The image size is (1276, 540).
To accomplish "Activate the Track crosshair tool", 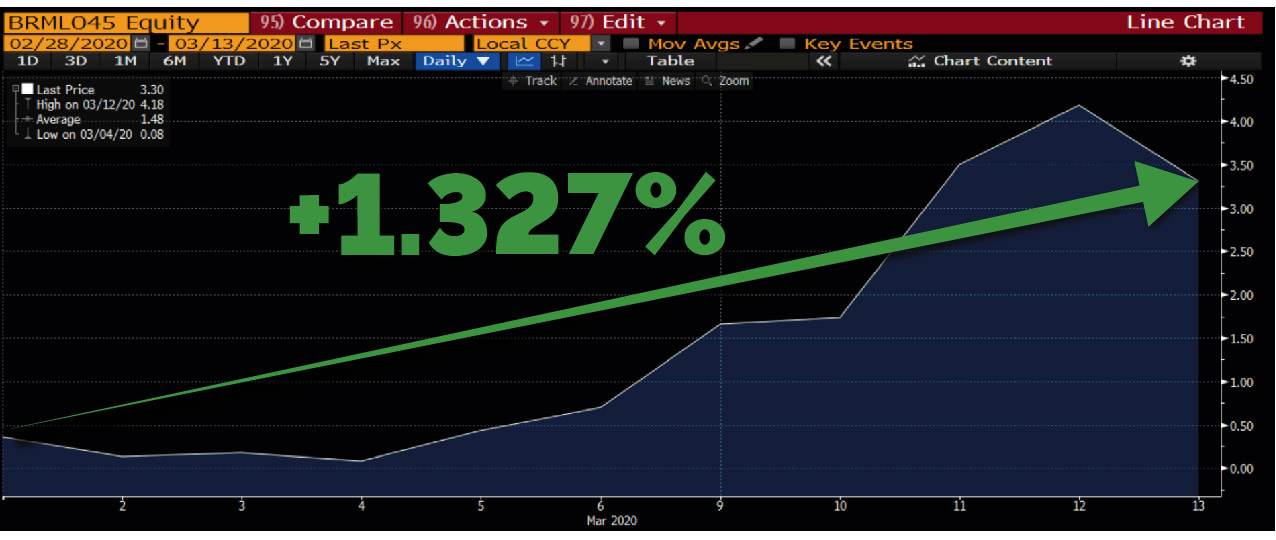I will (532, 81).
